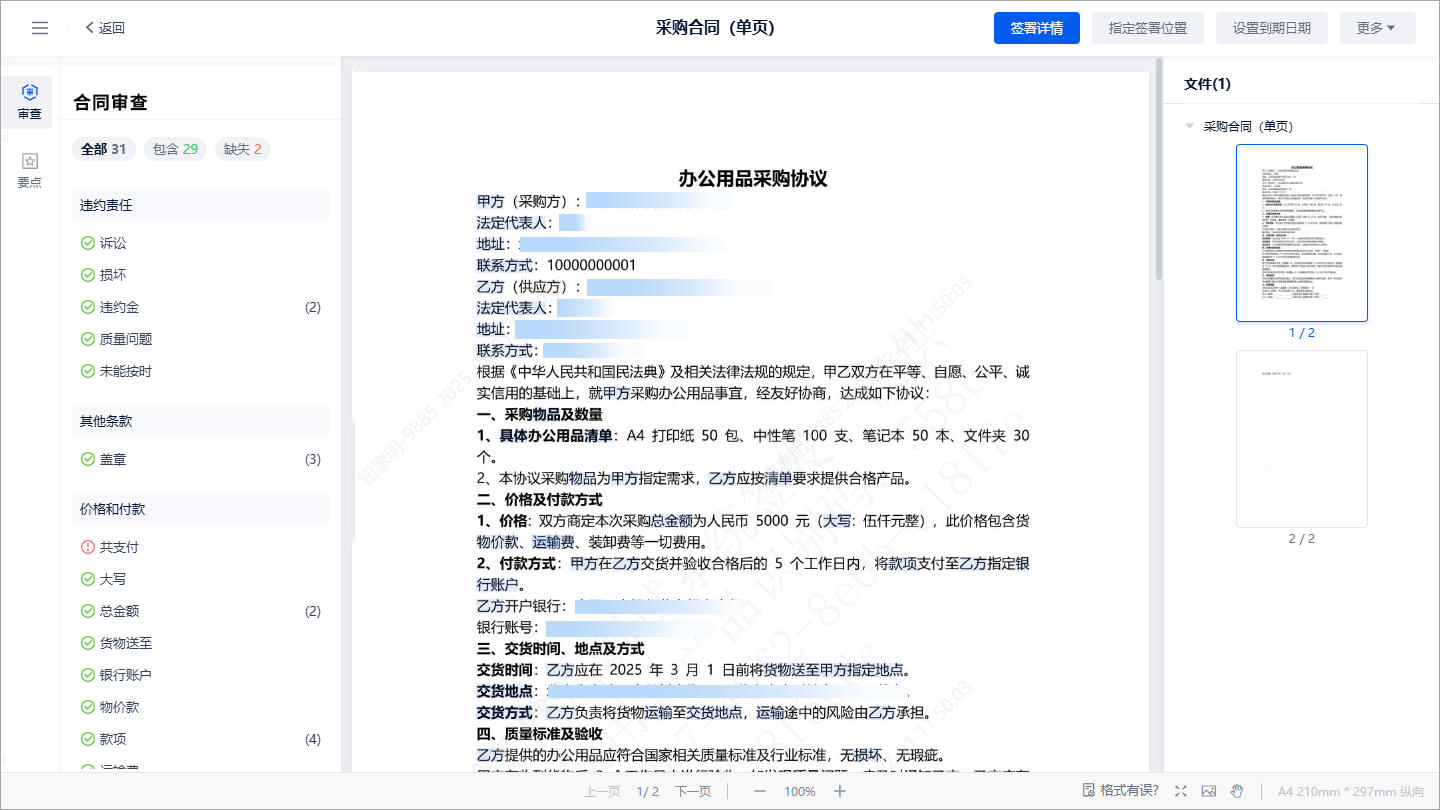This screenshot has height=810, width=1440.
Task: Select 款项 review item
Action: (x=200, y=739)
